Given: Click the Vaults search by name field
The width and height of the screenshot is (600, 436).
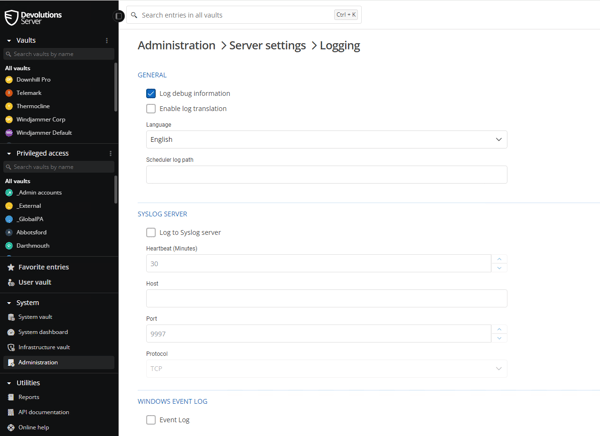Looking at the screenshot, I should 59,54.
